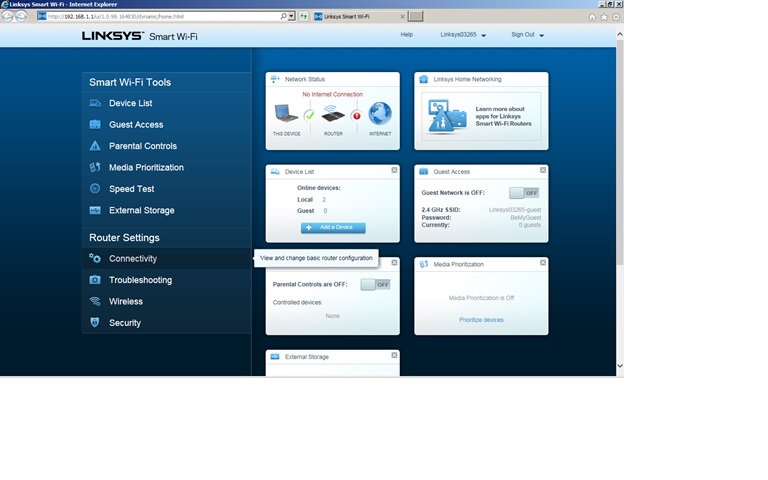
Task: Open the browser Tools gear
Action: (x=616, y=17)
